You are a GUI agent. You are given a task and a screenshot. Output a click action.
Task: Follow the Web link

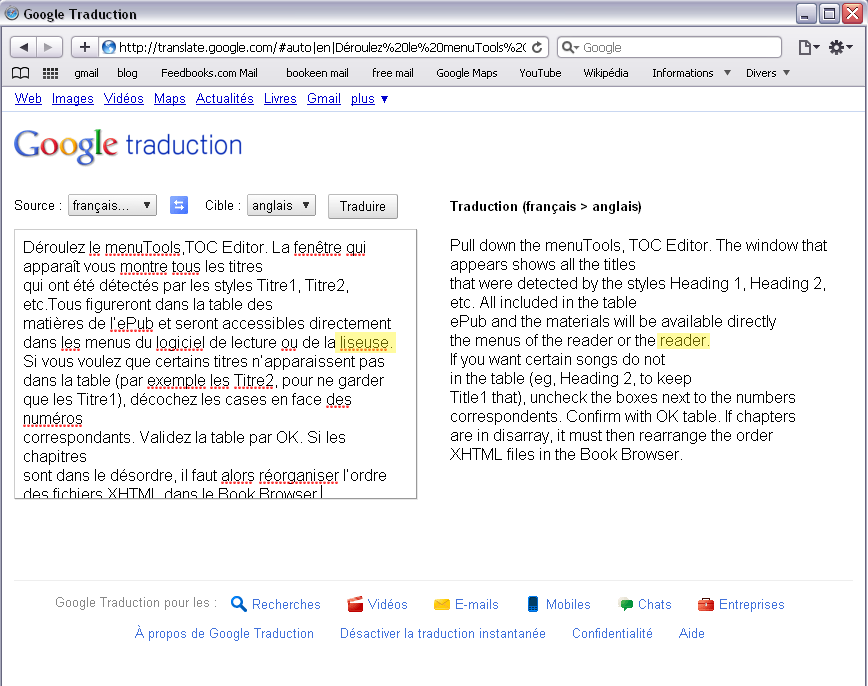tap(28, 99)
